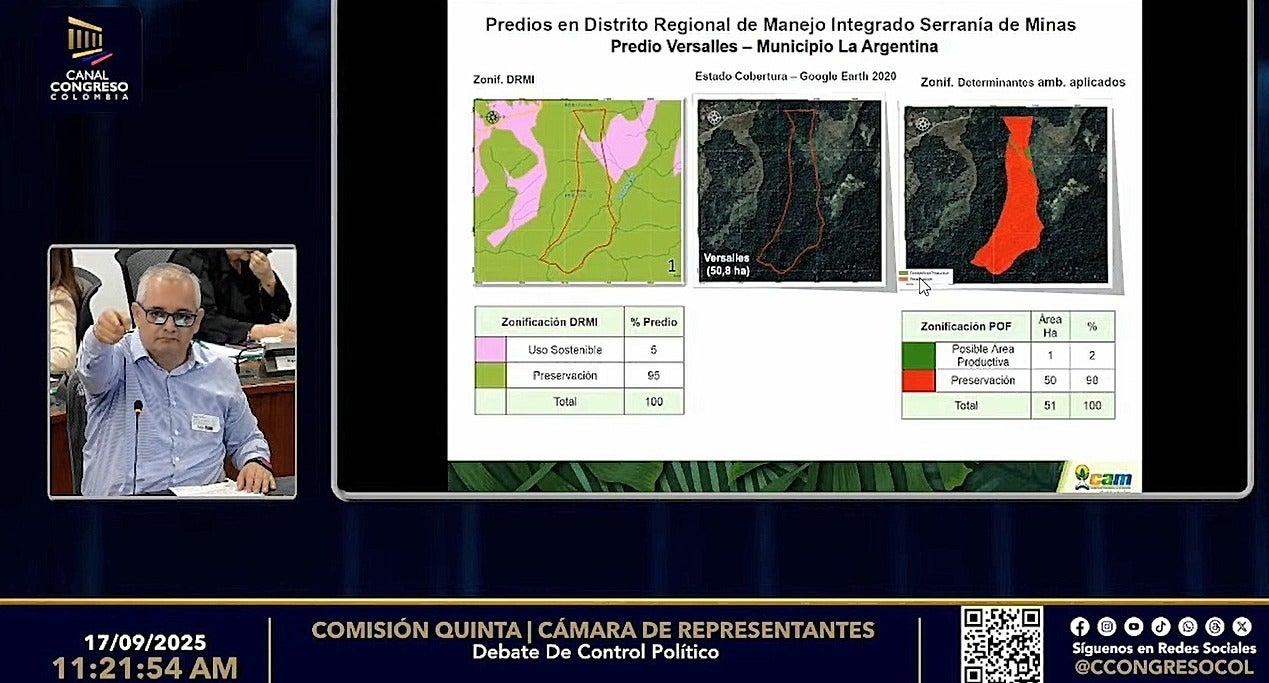Viewport: 1269px width, 683px height.
Task: Click the speaker's webcam video feed
Action: pyautogui.click(x=170, y=370)
